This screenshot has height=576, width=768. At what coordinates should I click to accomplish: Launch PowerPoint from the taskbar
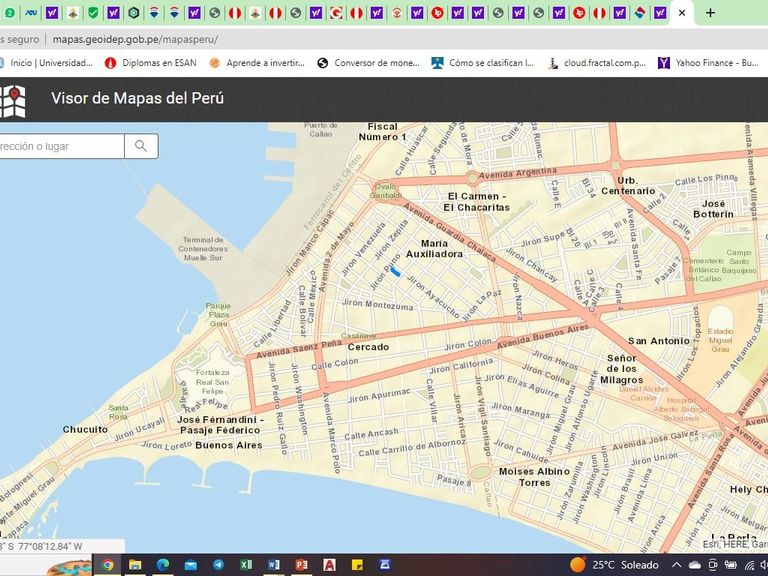301,565
